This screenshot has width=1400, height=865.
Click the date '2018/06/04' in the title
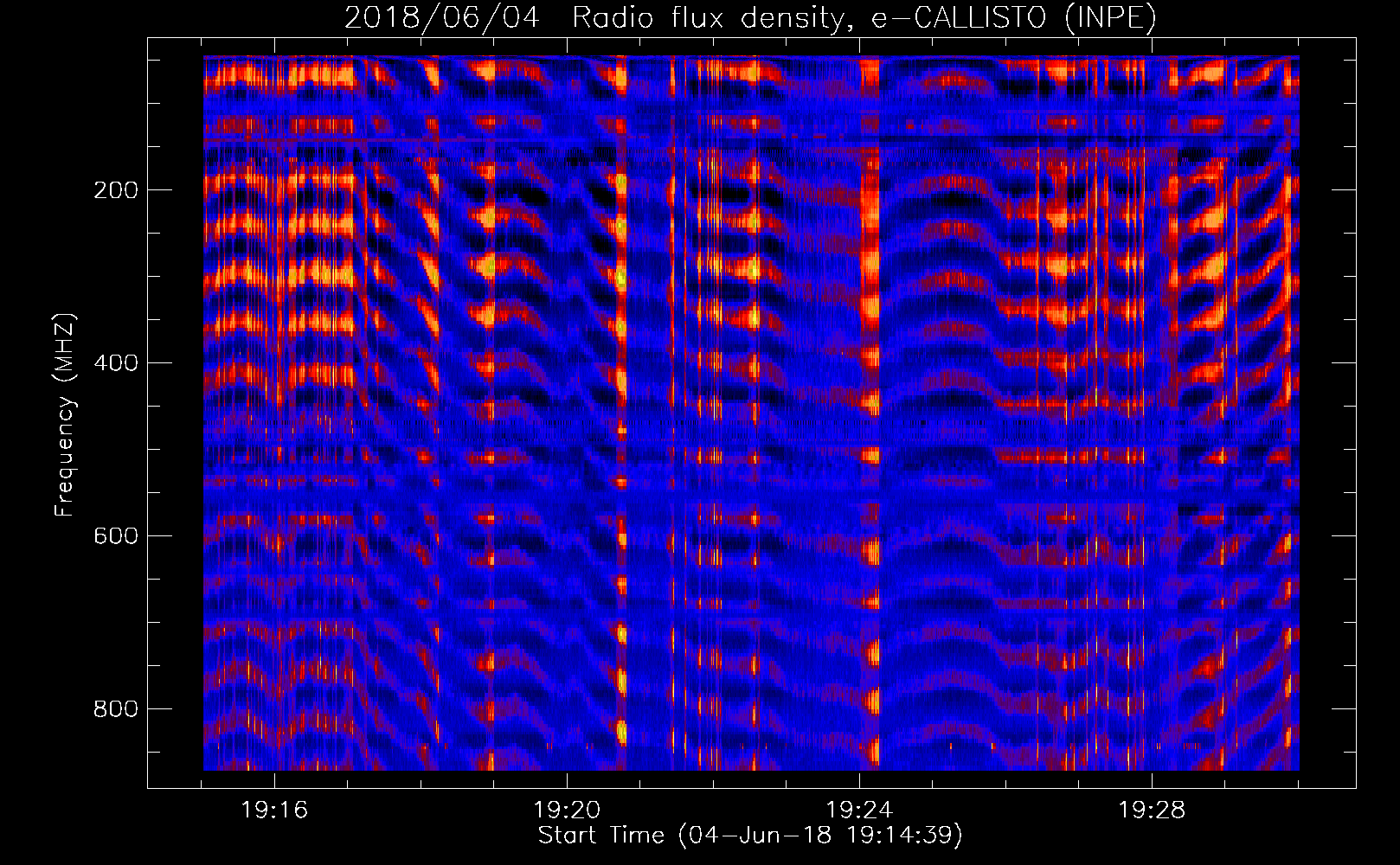442,17
